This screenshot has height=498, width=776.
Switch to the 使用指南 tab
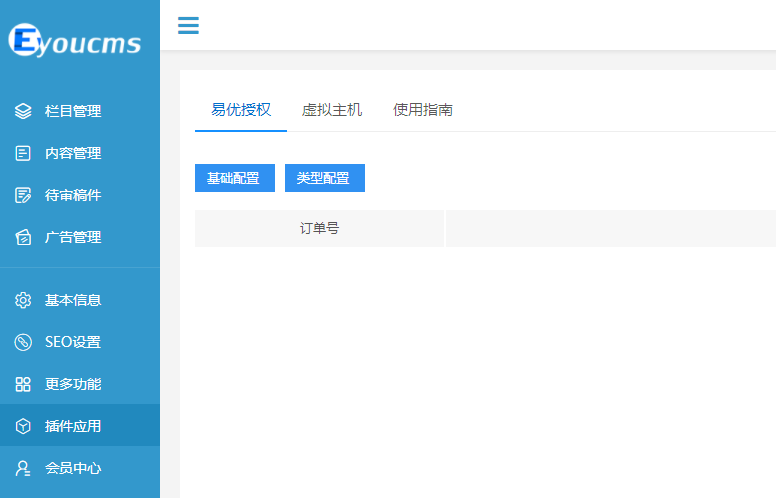click(x=423, y=110)
